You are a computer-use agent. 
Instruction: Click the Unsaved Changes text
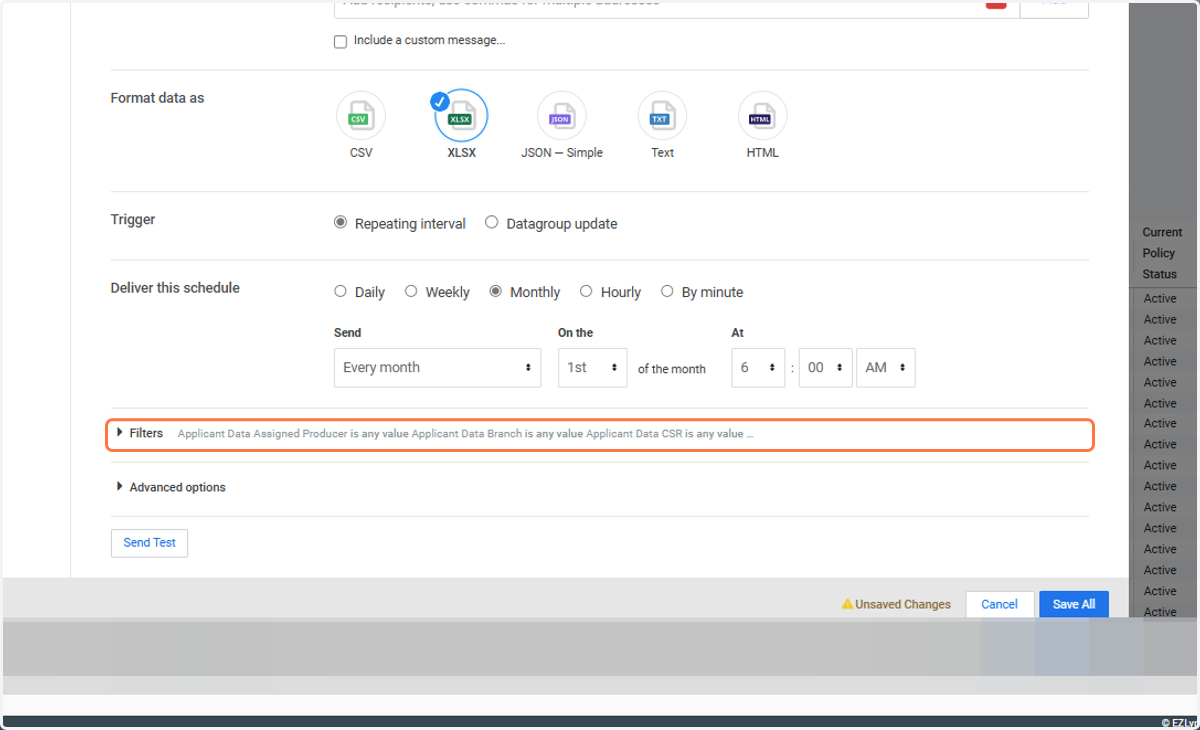click(x=903, y=604)
